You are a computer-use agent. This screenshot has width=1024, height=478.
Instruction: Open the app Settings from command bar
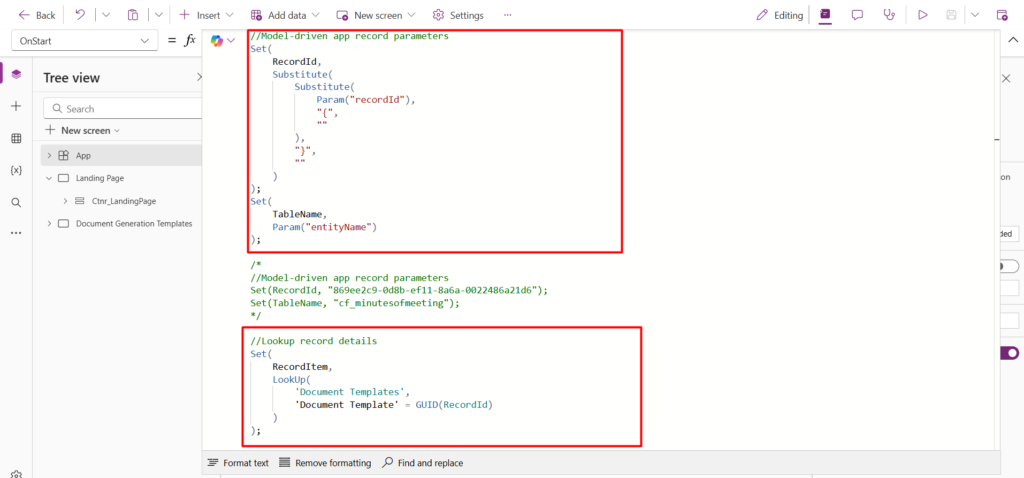tap(458, 15)
